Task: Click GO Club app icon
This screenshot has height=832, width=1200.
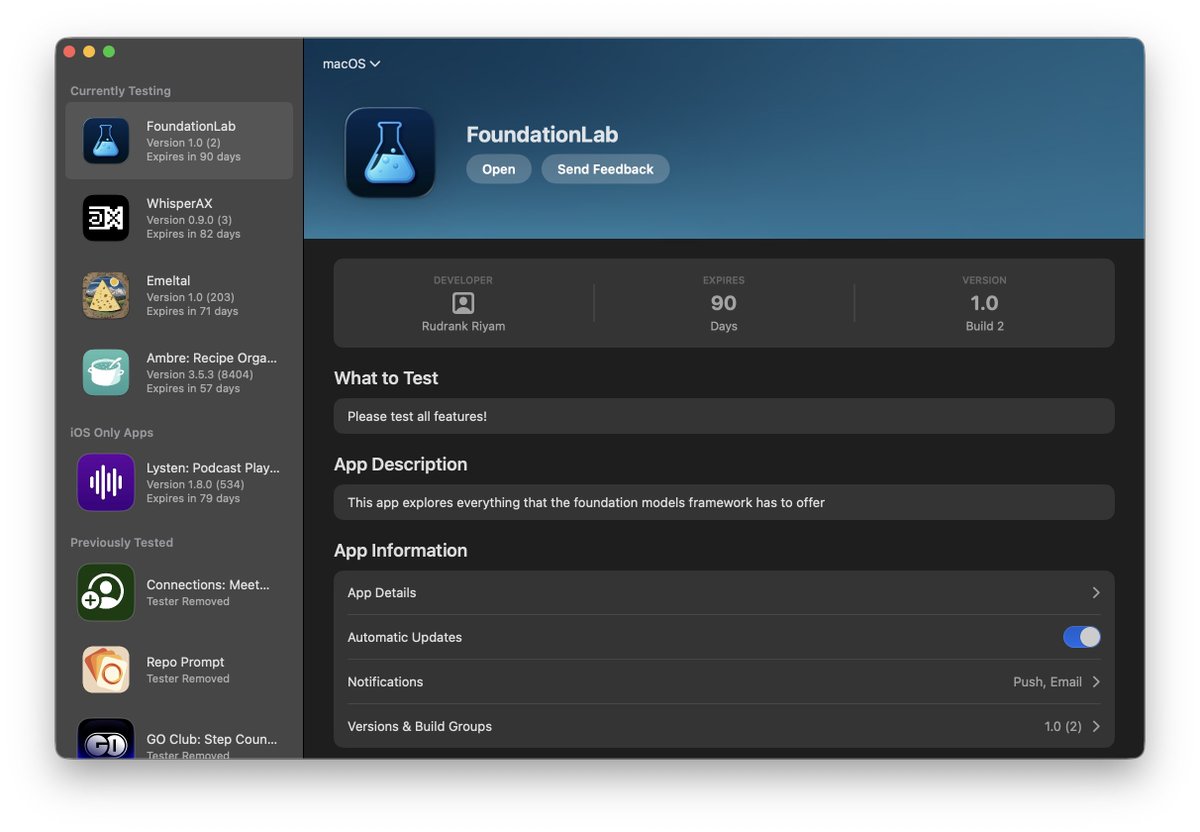Action: [106, 738]
